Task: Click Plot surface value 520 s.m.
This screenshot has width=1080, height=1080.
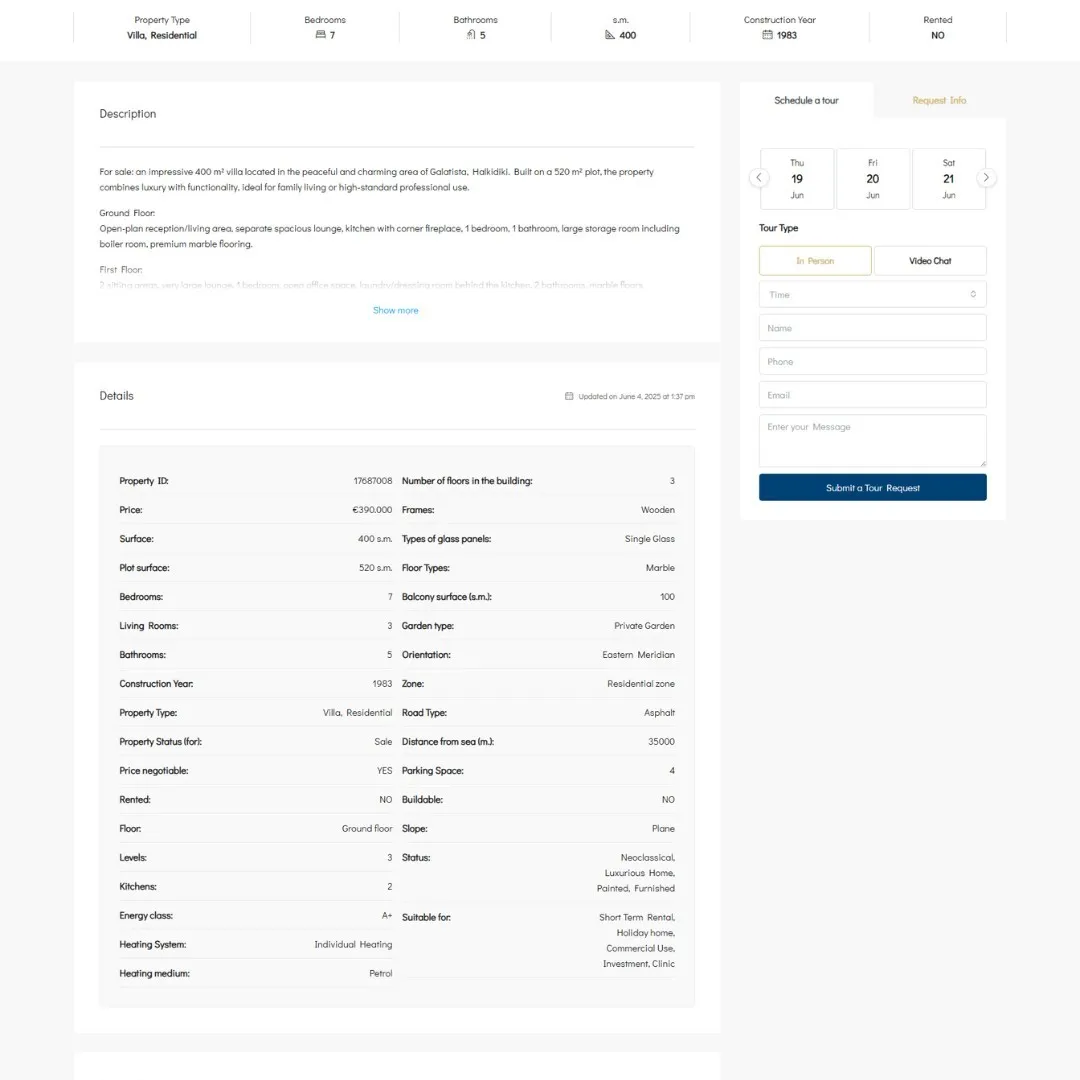Action: [x=375, y=568]
